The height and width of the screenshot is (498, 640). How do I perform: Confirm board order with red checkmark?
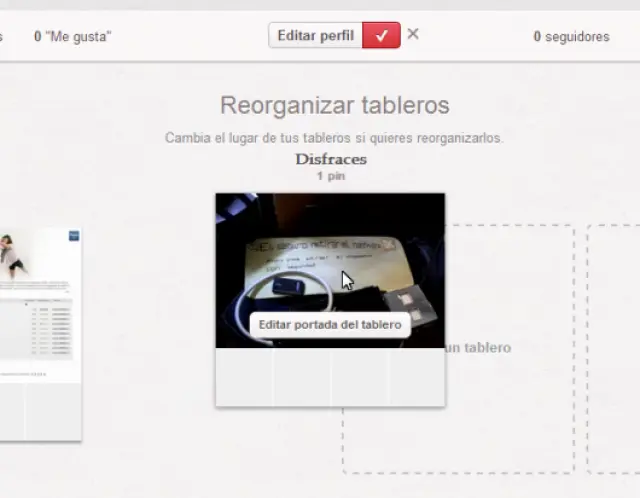click(381, 35)
